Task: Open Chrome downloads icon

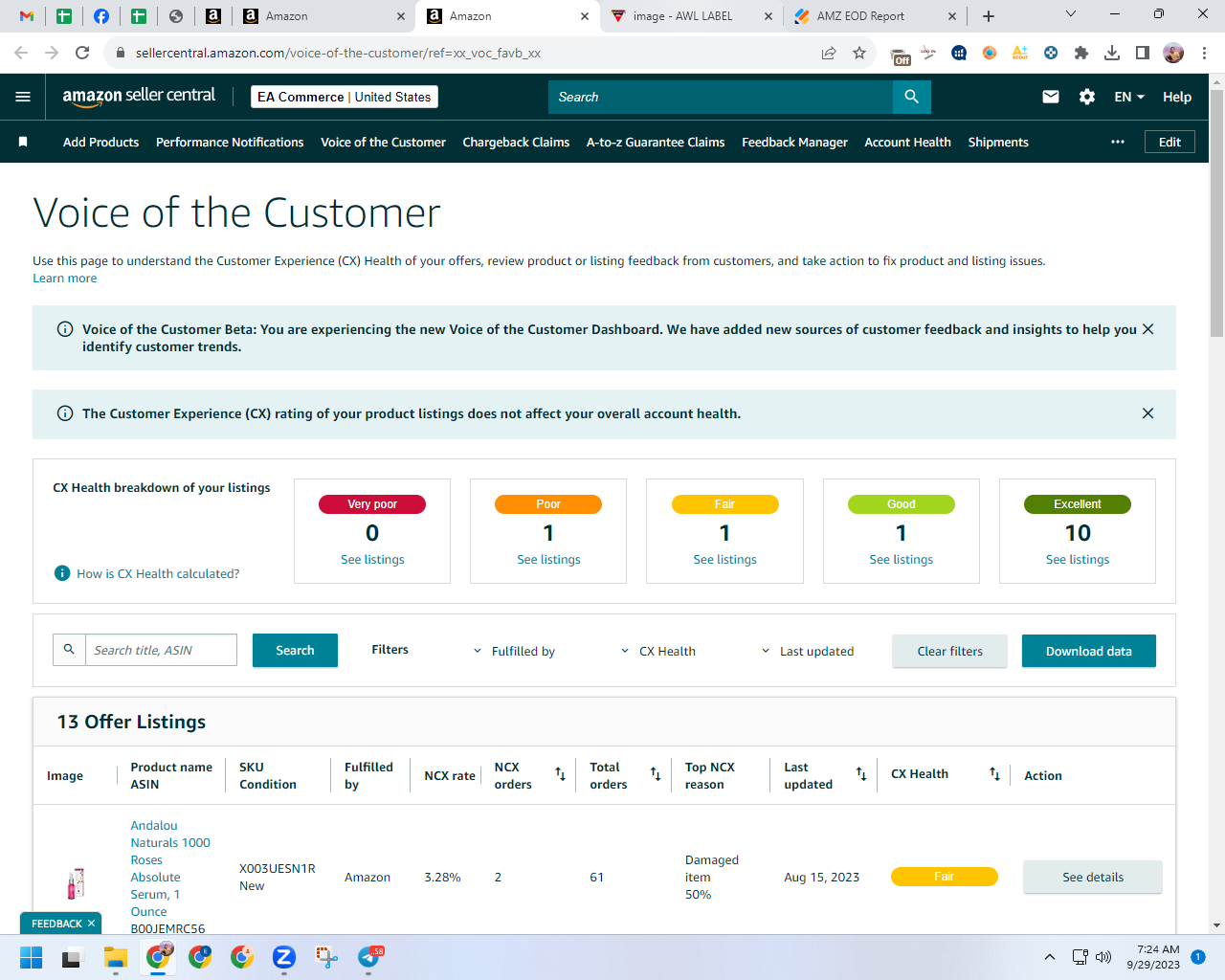Action: [x=1112, y=53]
